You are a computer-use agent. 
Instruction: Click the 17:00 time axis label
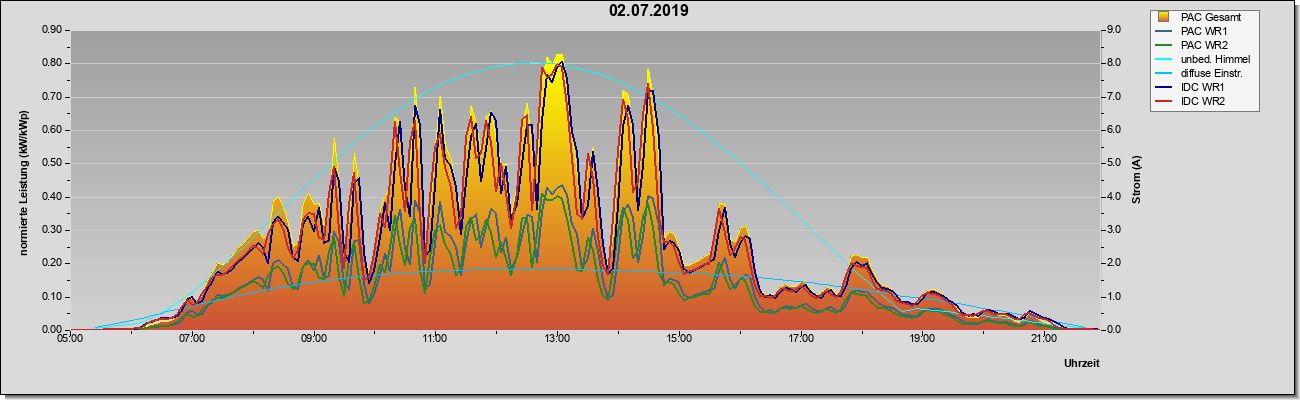[800, 339]
